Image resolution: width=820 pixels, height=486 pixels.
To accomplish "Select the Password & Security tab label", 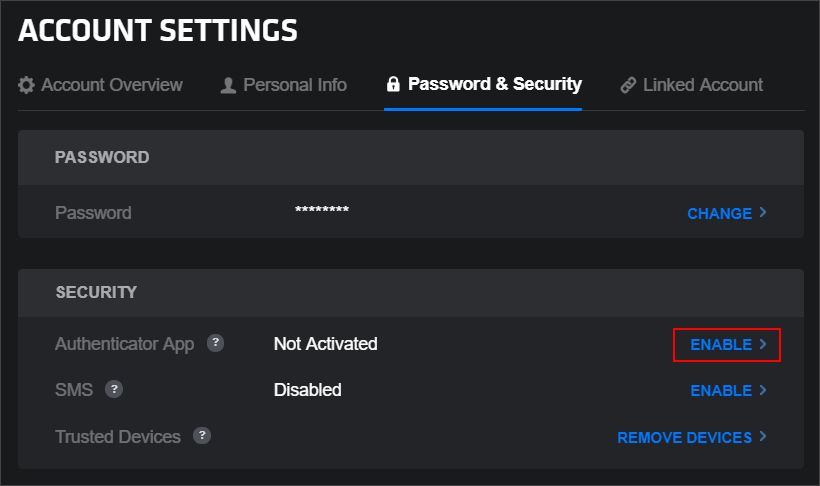I will [495, 85].
